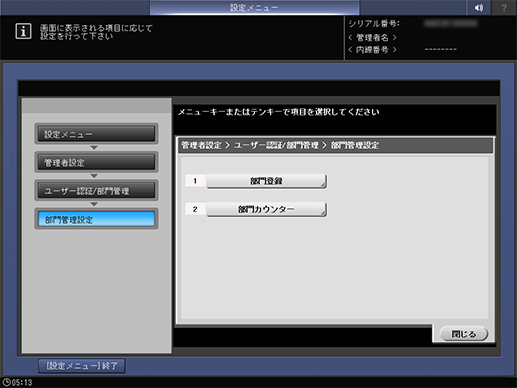
Task: Click number 1 key label
Action: 195,181
